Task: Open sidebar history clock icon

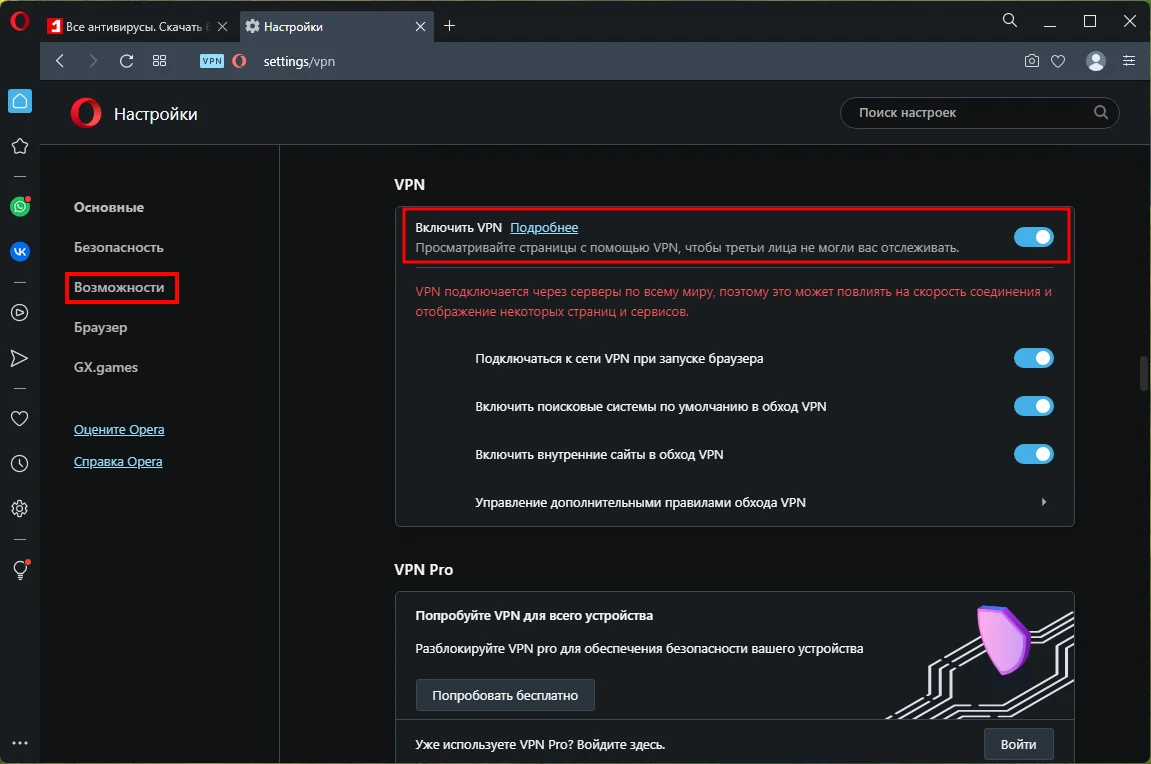Action: tap(19, 464)
